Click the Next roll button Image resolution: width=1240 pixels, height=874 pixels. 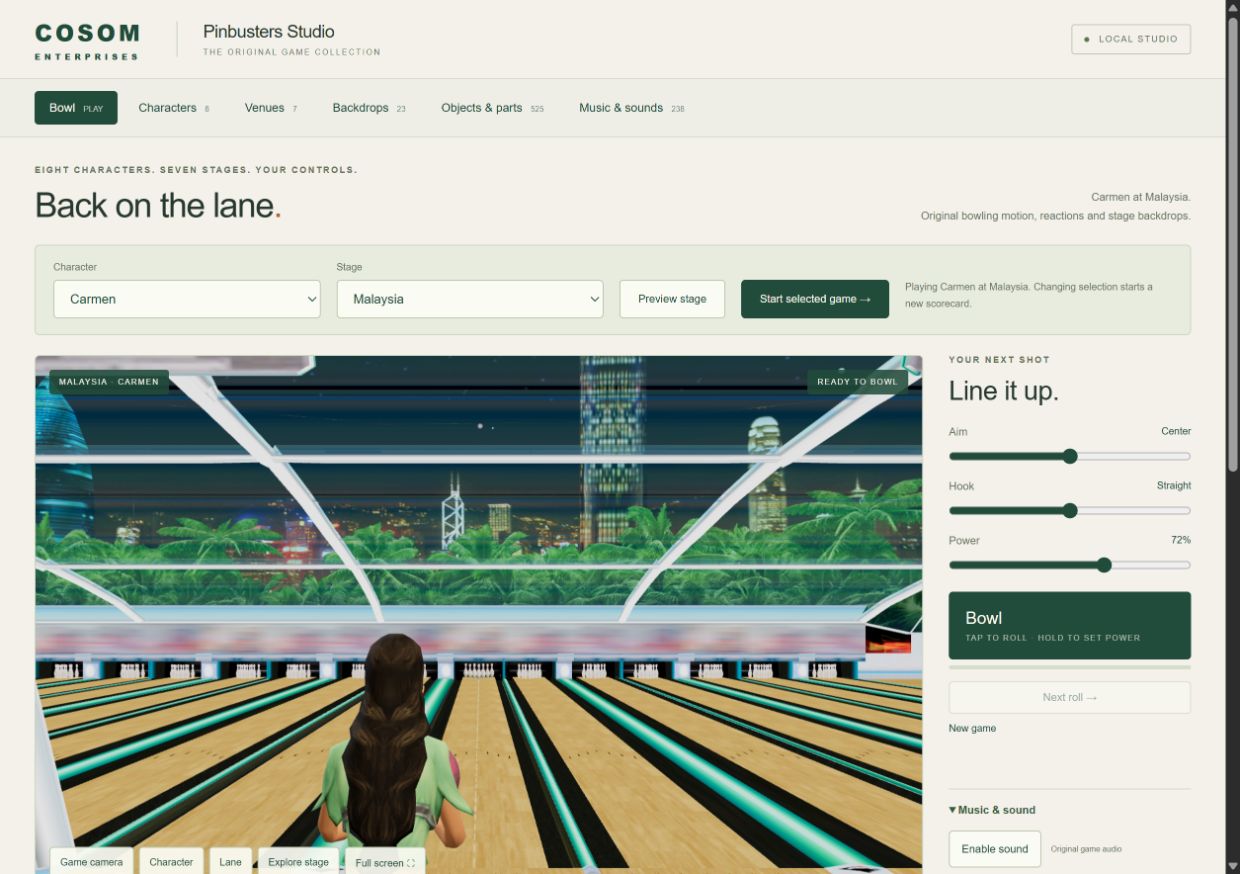(1070, 698)
